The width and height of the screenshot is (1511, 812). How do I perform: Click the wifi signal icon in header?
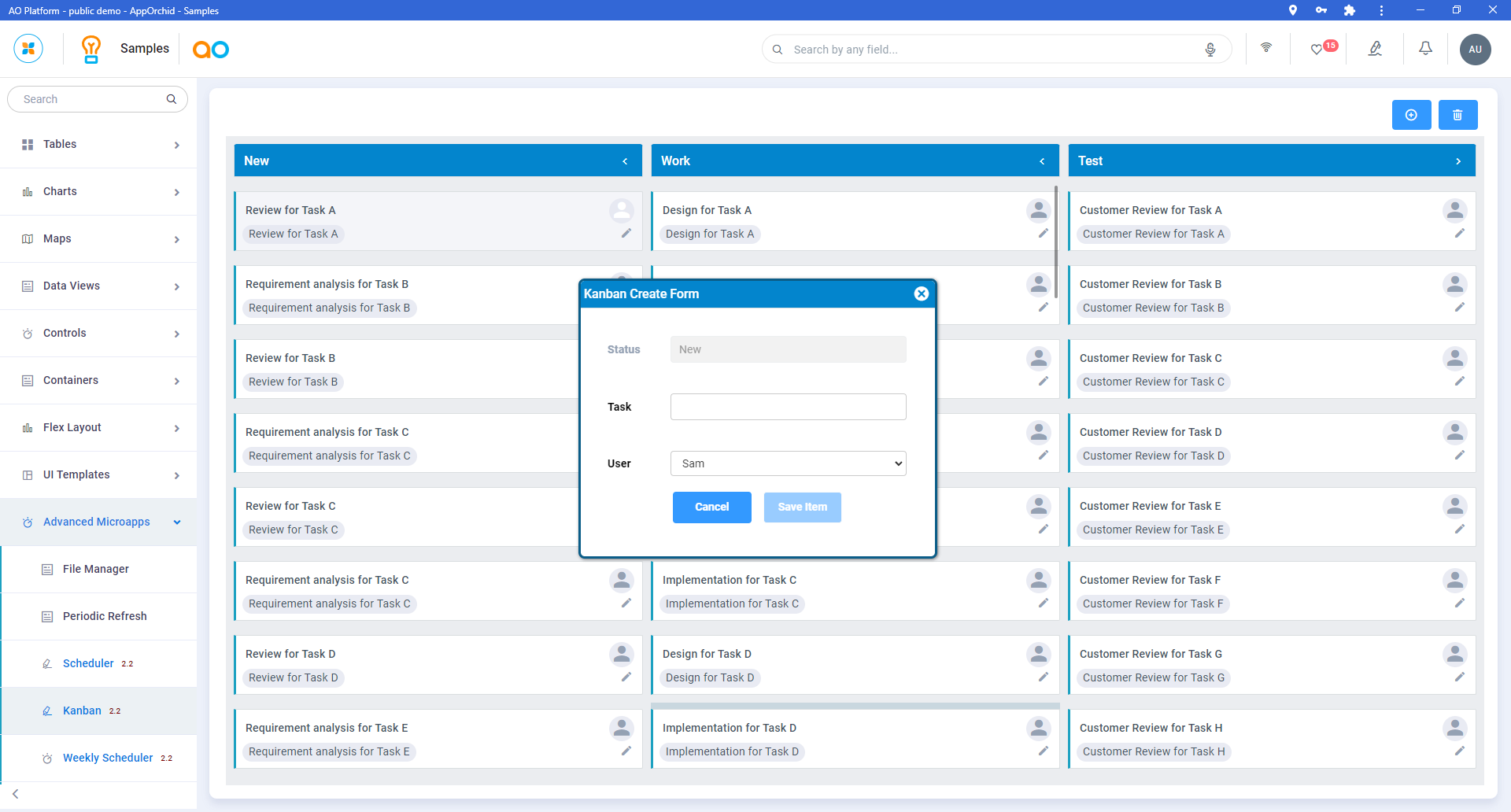pyautogui.click(x=1266, y=48)
